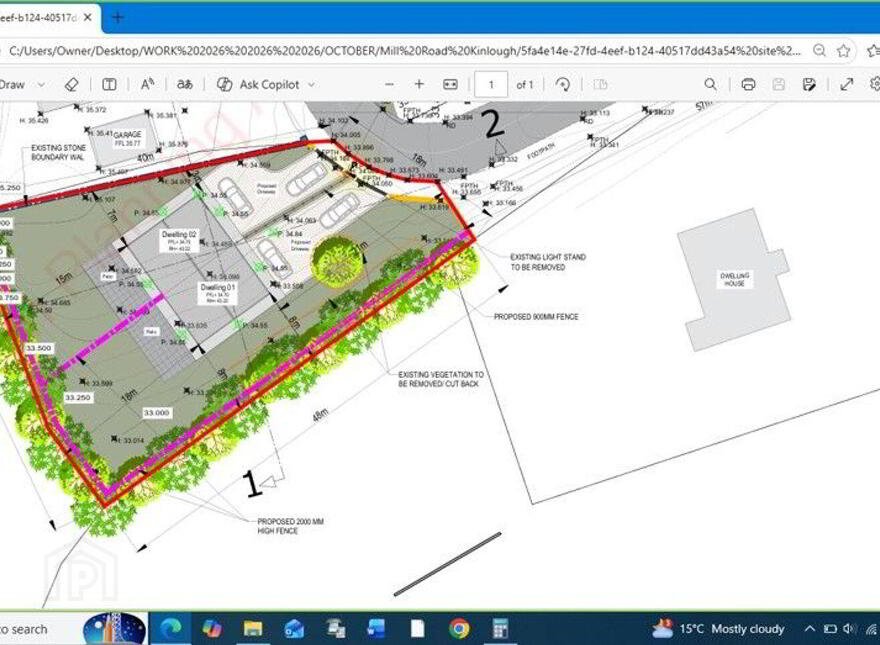Screen dimensions: 880x645
Task: Search within the PDF document
Action: click(711, 85)
